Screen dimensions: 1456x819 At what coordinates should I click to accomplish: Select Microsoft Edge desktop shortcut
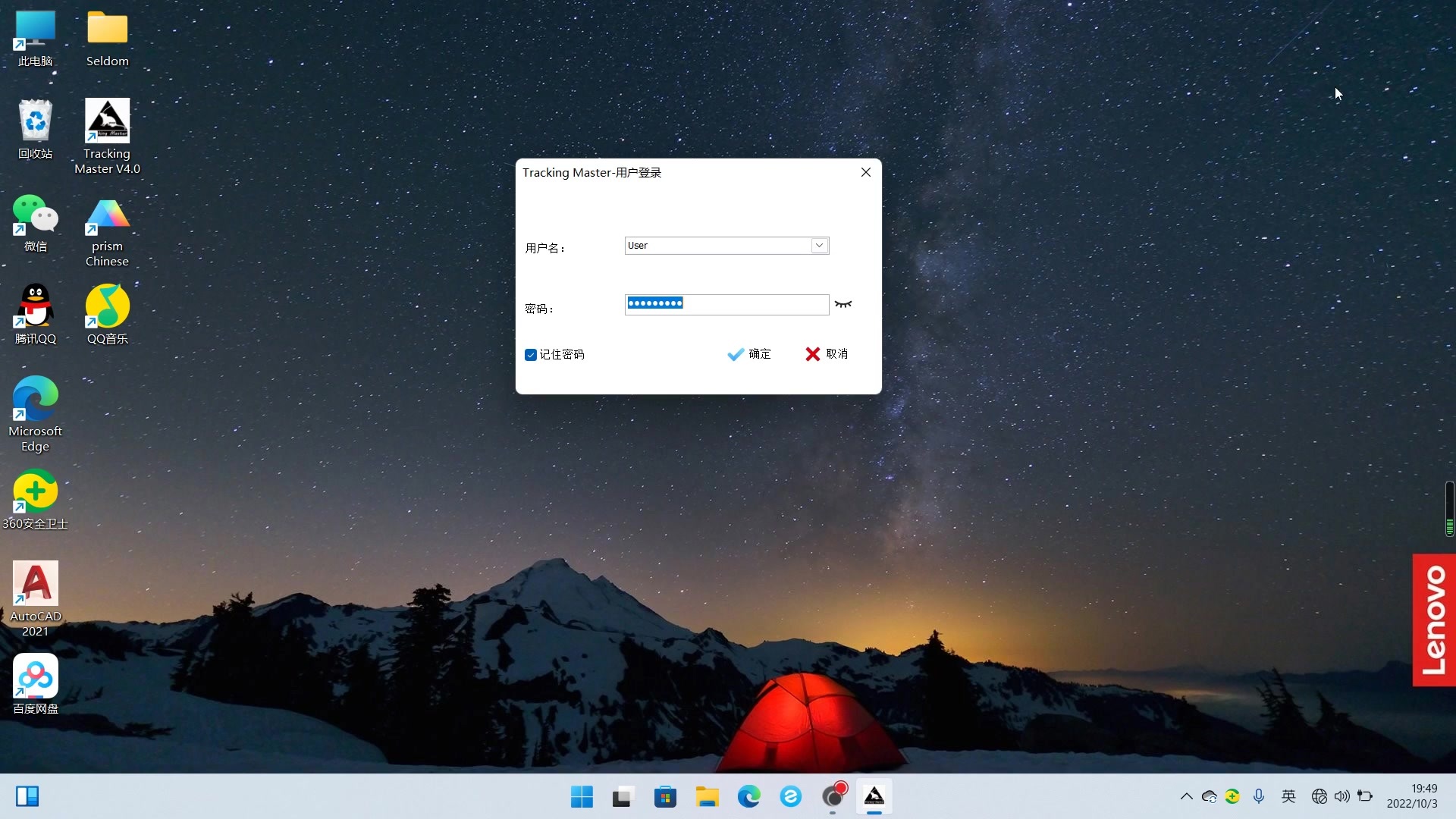tap(35, 414)
